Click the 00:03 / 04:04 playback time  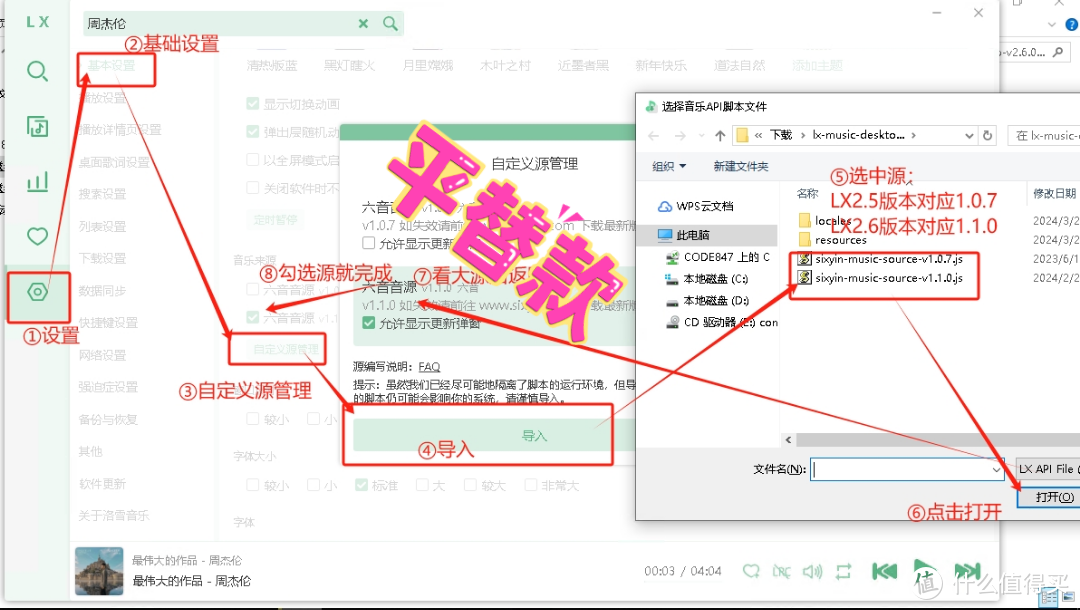point(683,571)
